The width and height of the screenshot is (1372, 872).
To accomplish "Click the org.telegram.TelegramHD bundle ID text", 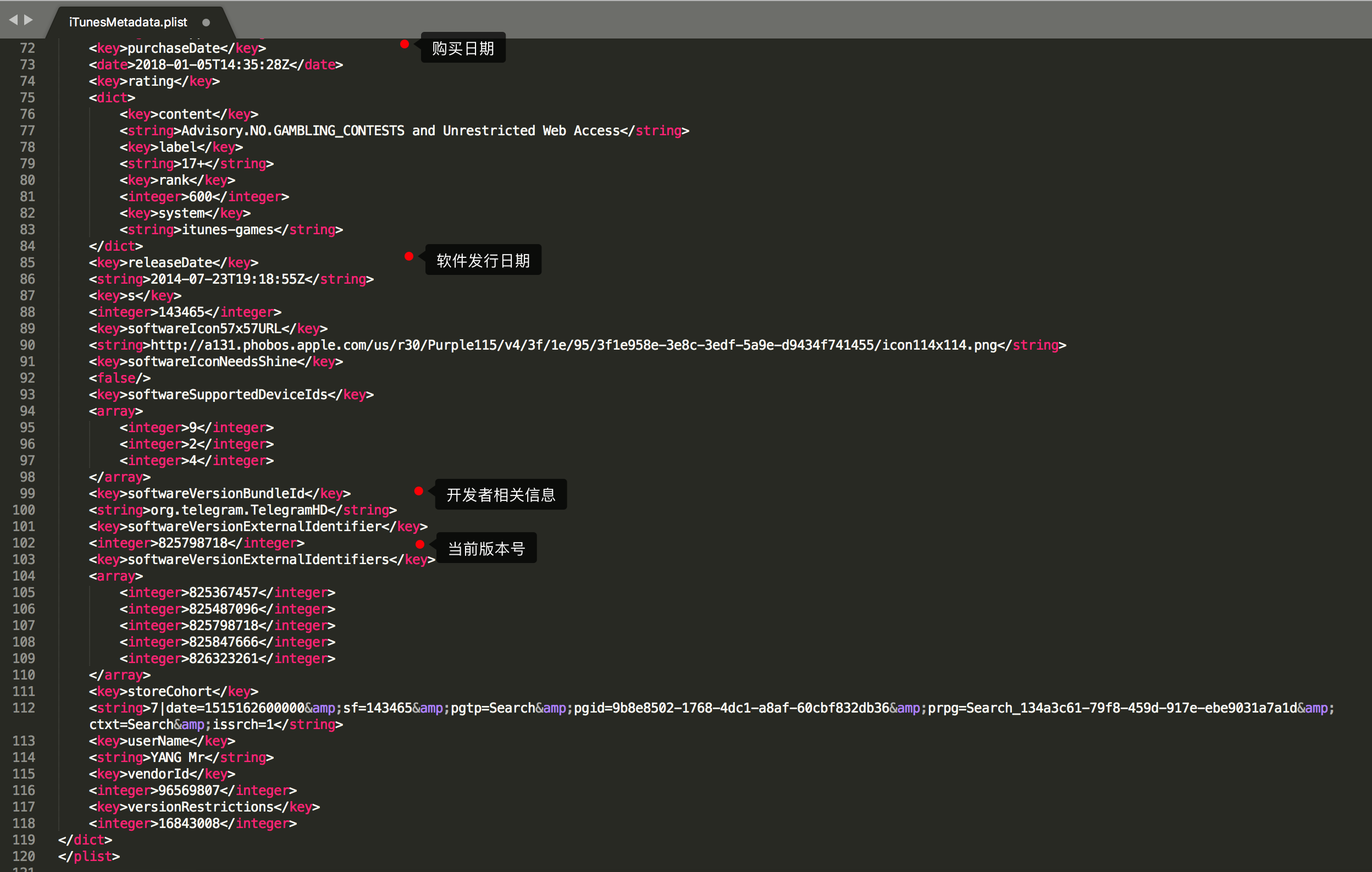I will coord(239,510).
